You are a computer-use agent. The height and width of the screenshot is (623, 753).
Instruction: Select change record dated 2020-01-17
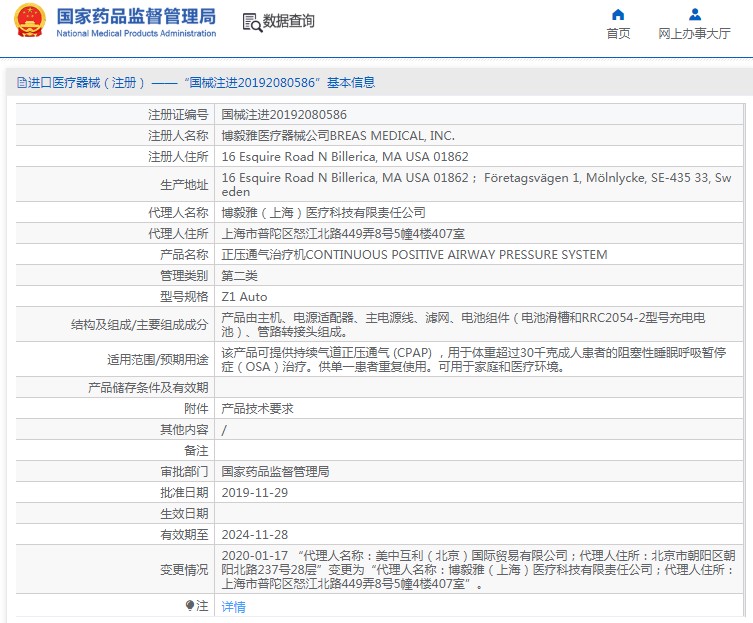[x=478, y=570]
